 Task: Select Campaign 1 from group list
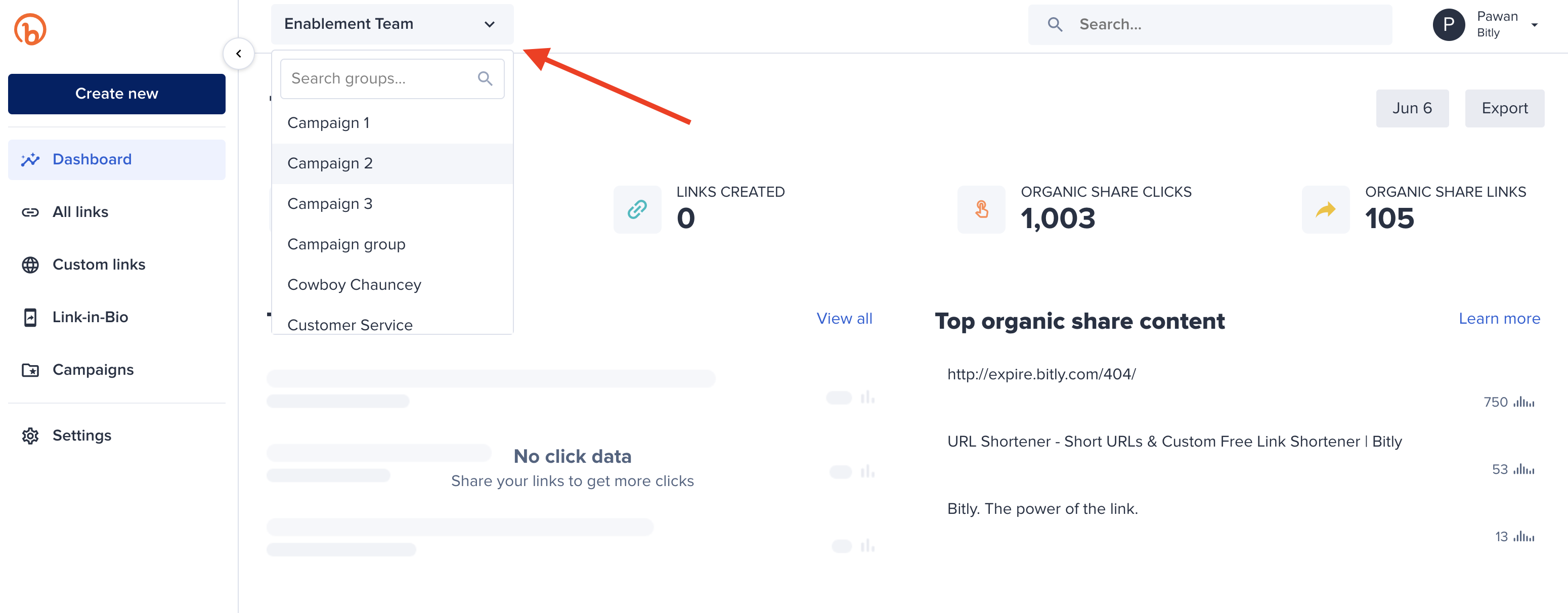point(392,123)
